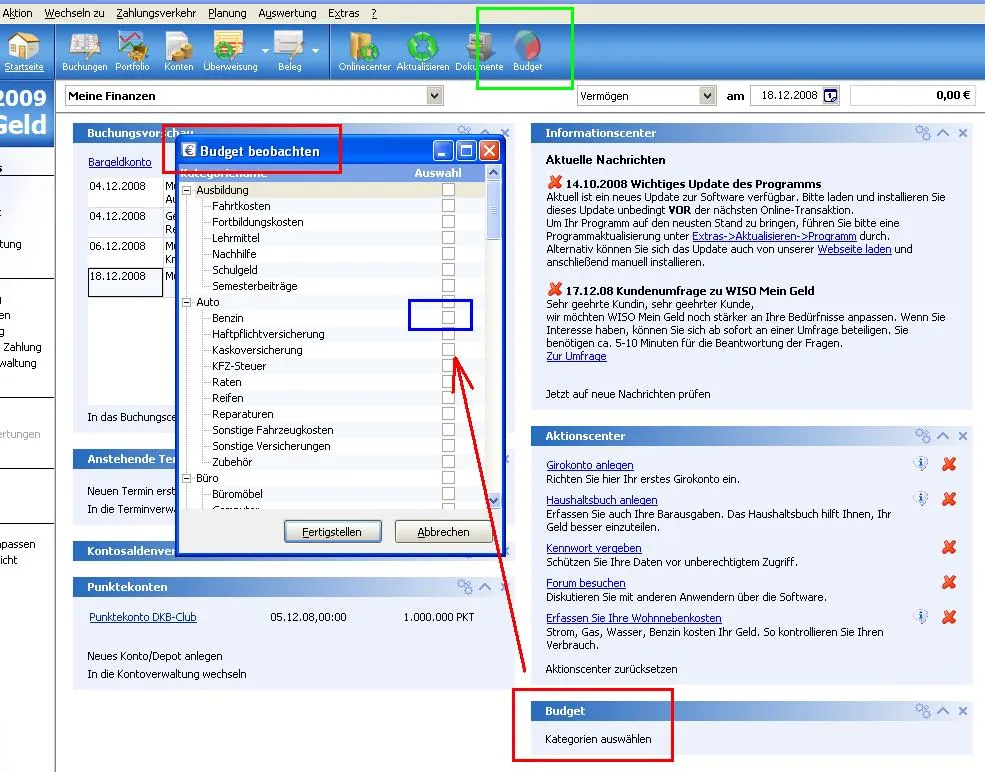Delete the Girokonto anlegen action with red X
This screenshot has height=772, width=985.
coord(949,464)
